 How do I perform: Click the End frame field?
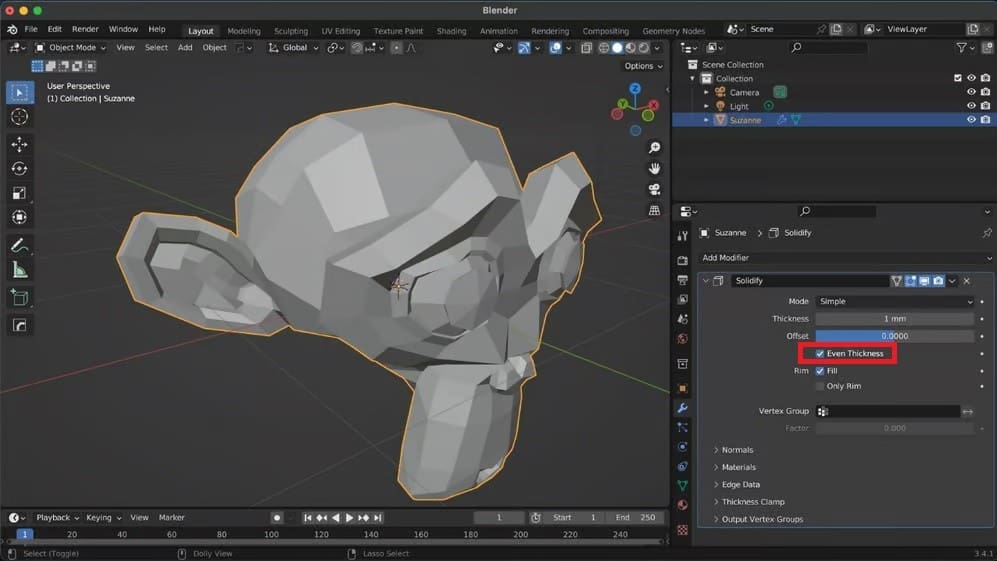[635, 518]
